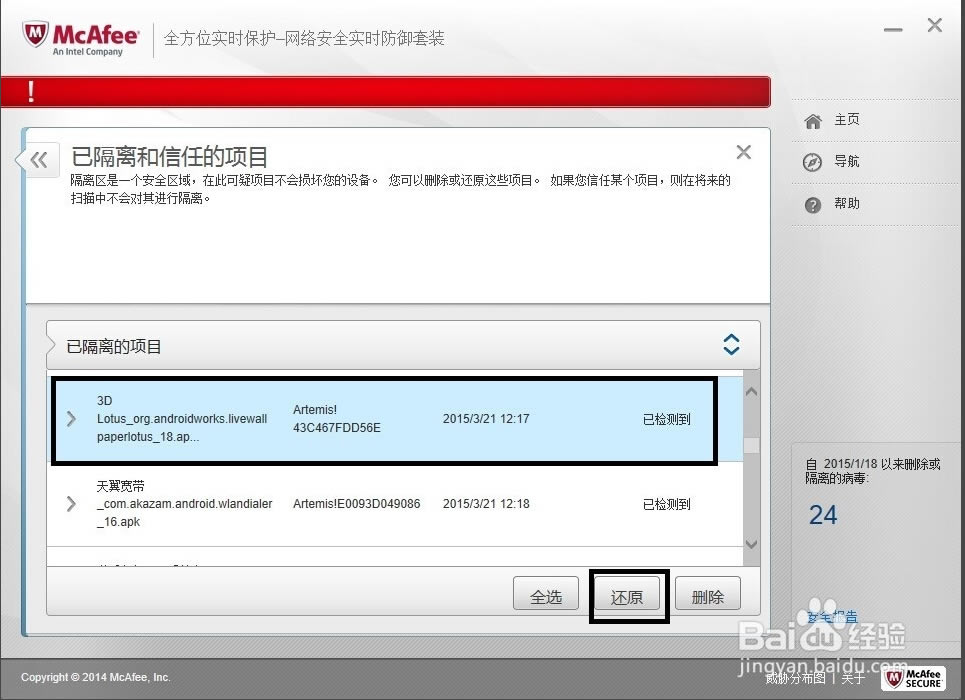The height and width of the screenshot is (700, 965).
Task: Click the scroll down arrow of the list
Action: click(751, 544)
